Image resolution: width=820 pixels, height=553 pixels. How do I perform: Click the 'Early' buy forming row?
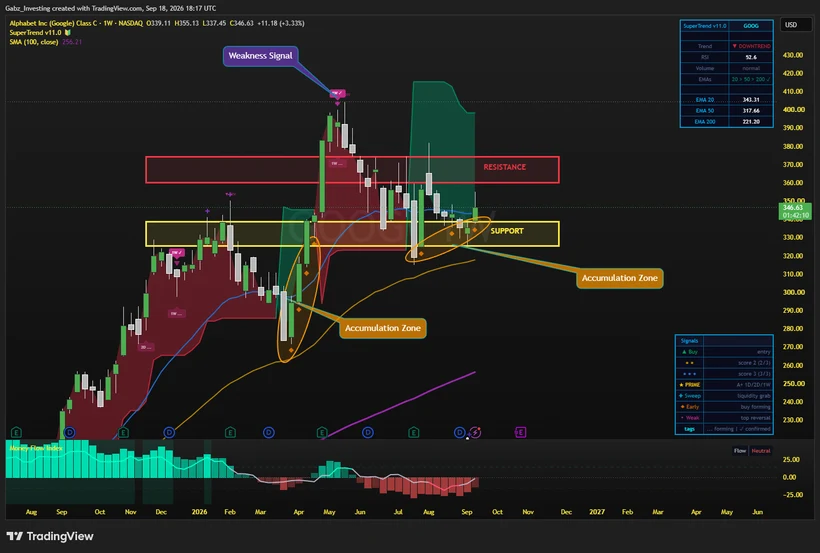tap(724, 407)
